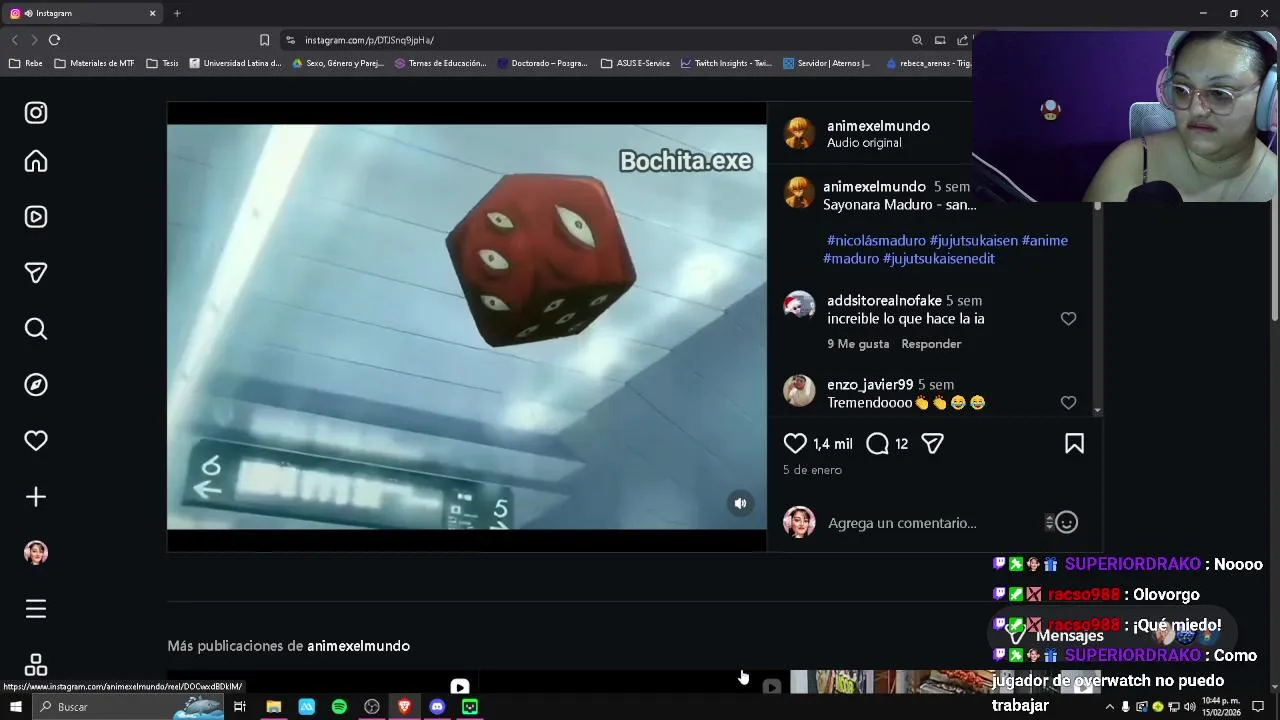The image size is (1280, 720).
Task: Open hashtag #nicolásmaduro
Action: tap(876, 241)
